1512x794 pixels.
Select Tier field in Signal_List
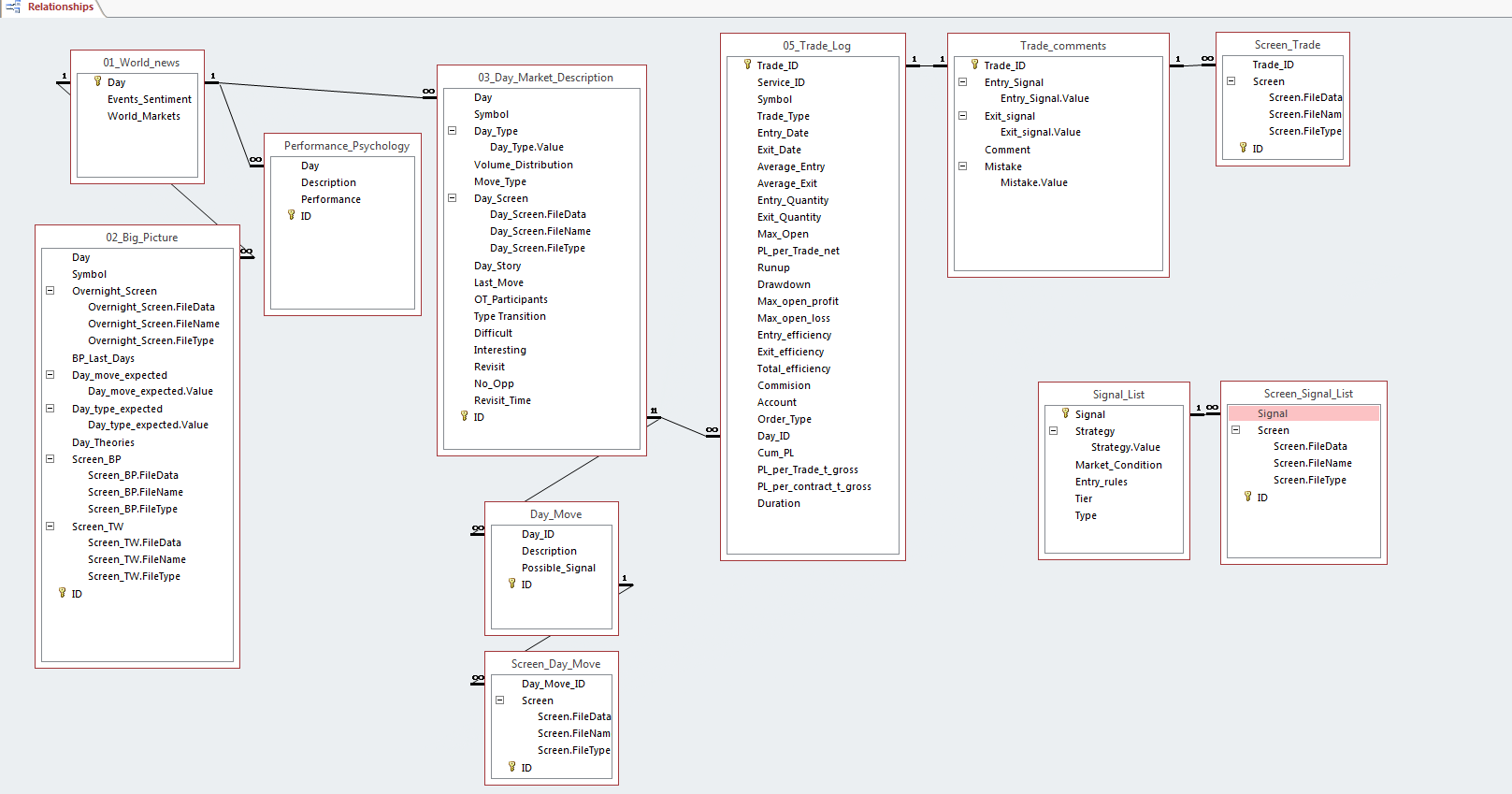tap(1083, 498)
